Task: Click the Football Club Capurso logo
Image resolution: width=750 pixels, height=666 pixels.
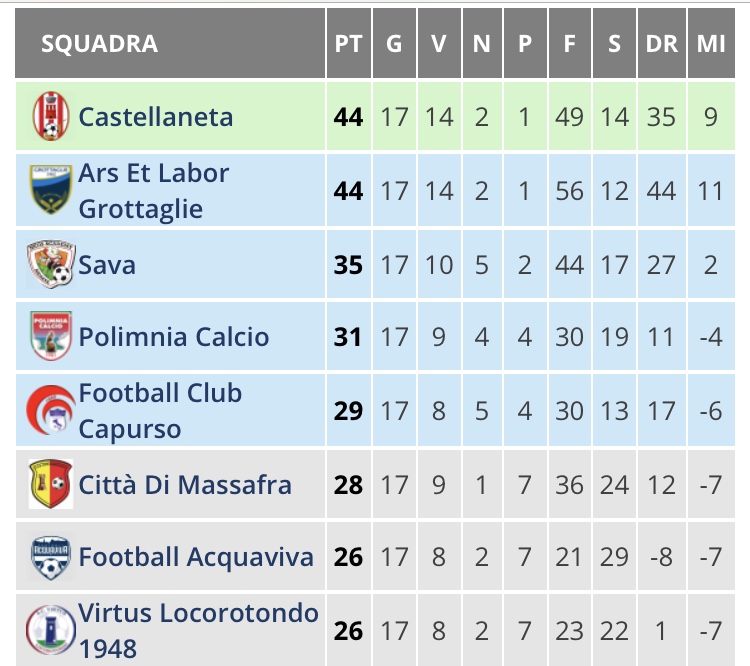Action: coord(51,410)
